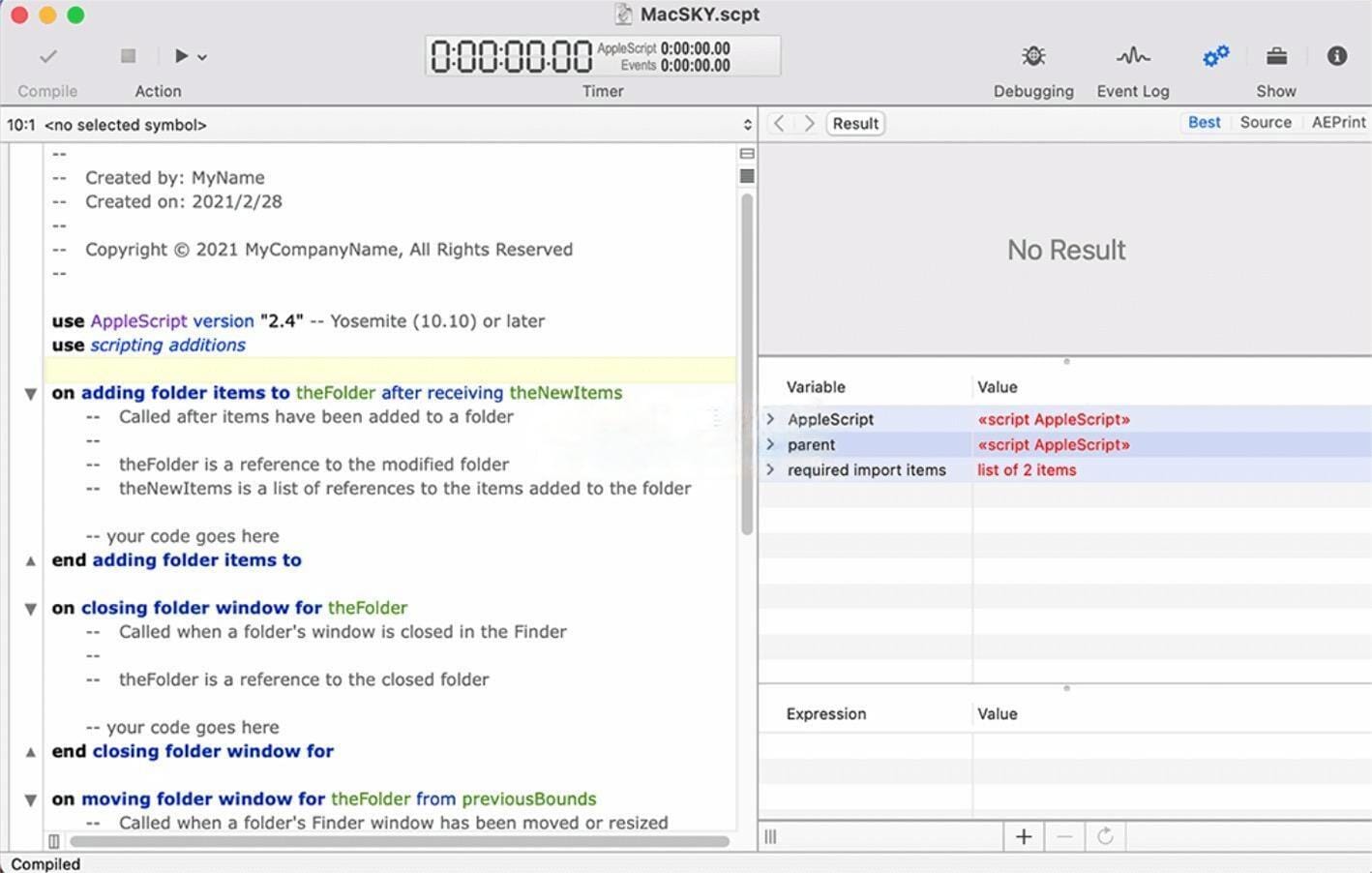
Task: Switch to Source result view
Action: tap(1266, 122)
